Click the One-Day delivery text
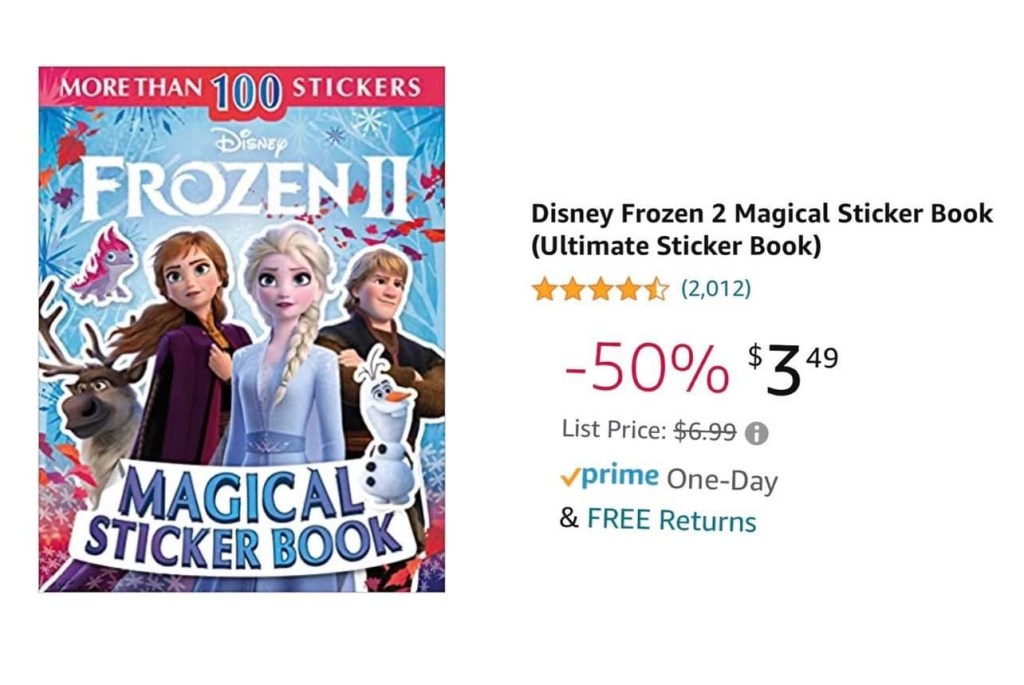 tap(722, 479)
